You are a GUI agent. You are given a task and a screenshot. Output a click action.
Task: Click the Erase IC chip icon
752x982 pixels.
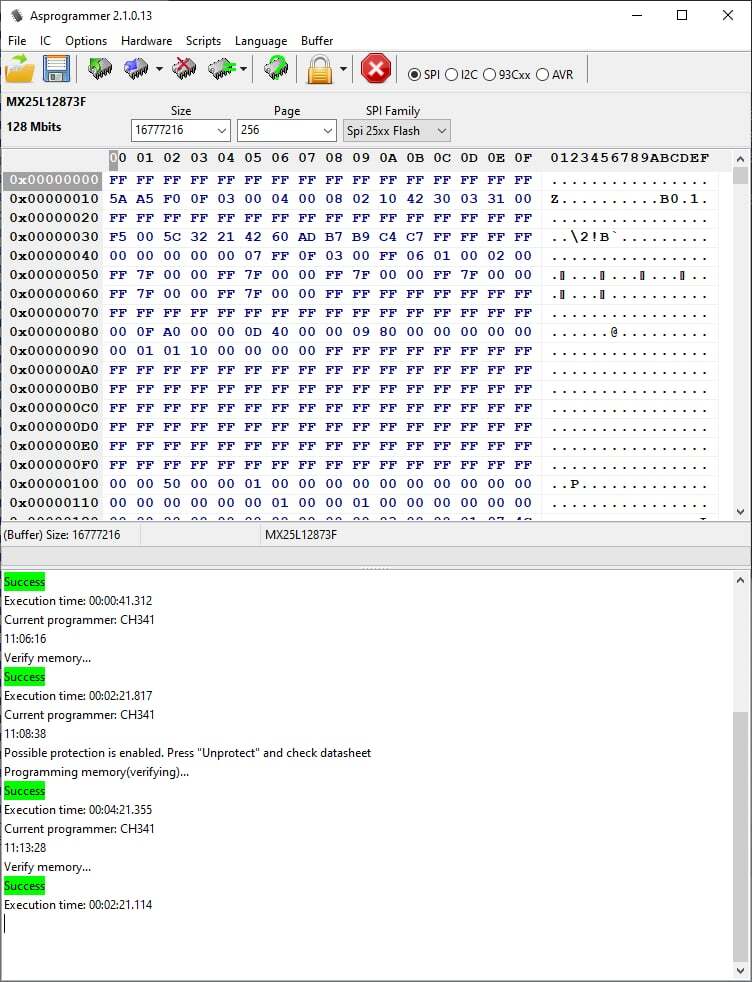pos(183,68)
